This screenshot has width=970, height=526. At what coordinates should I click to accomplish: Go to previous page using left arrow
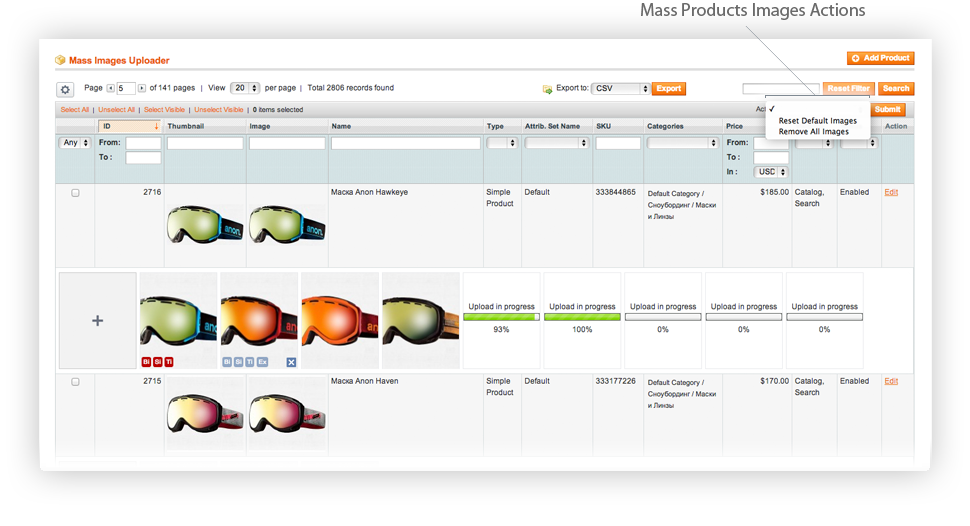click(x=110, y=89)
